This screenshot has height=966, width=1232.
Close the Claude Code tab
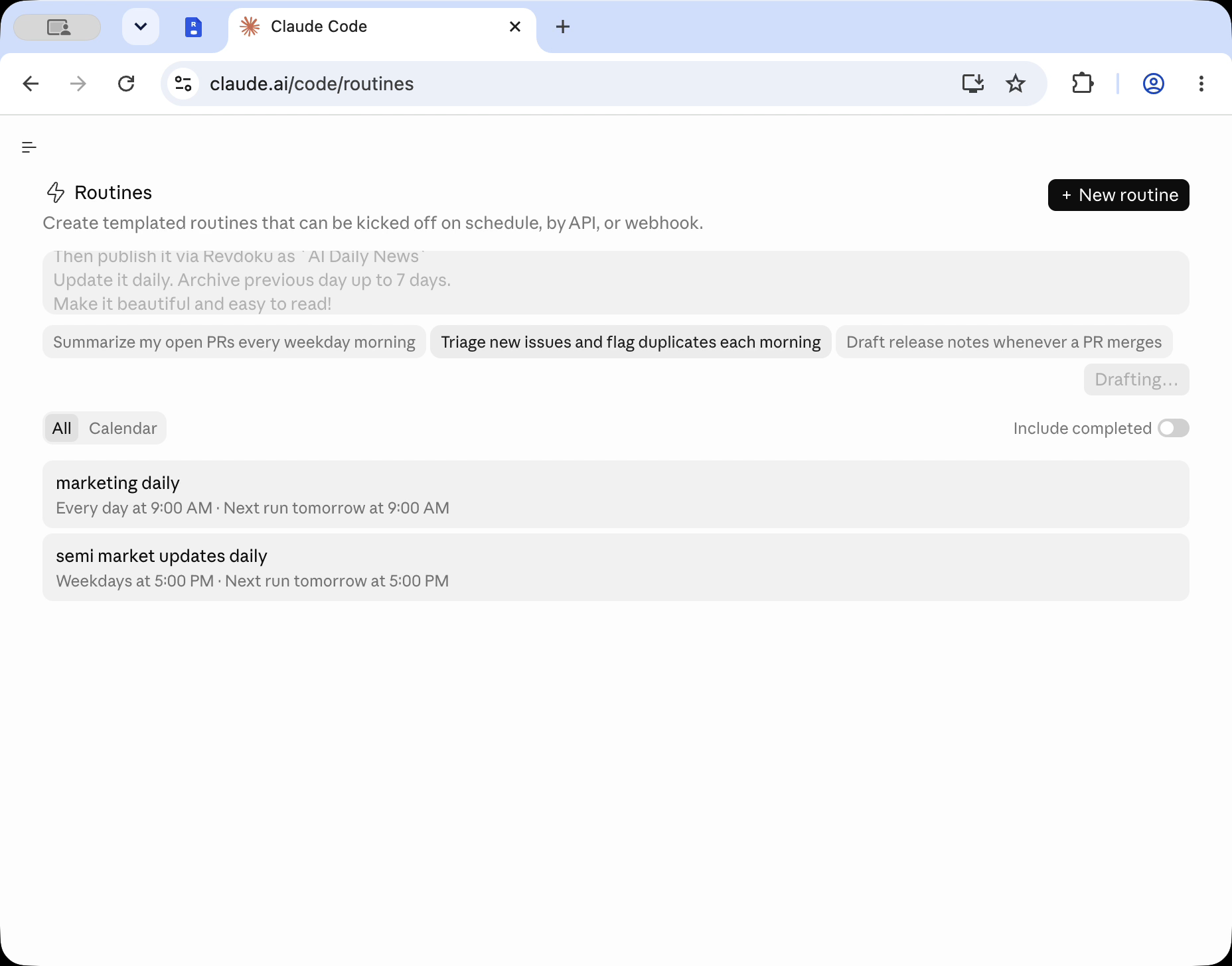[515, 27]
